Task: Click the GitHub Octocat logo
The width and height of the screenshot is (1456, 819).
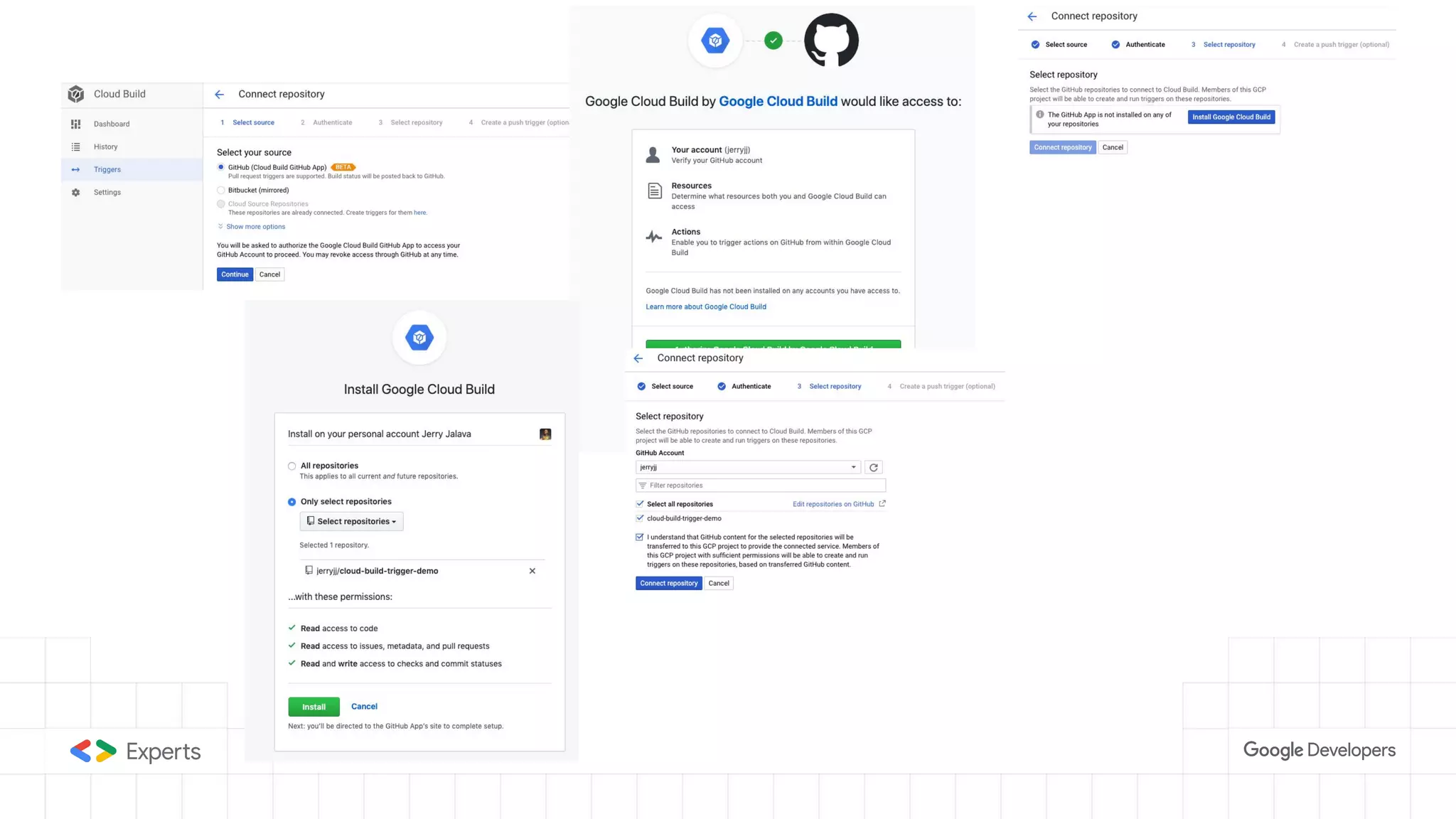Action: pos(831,41)
